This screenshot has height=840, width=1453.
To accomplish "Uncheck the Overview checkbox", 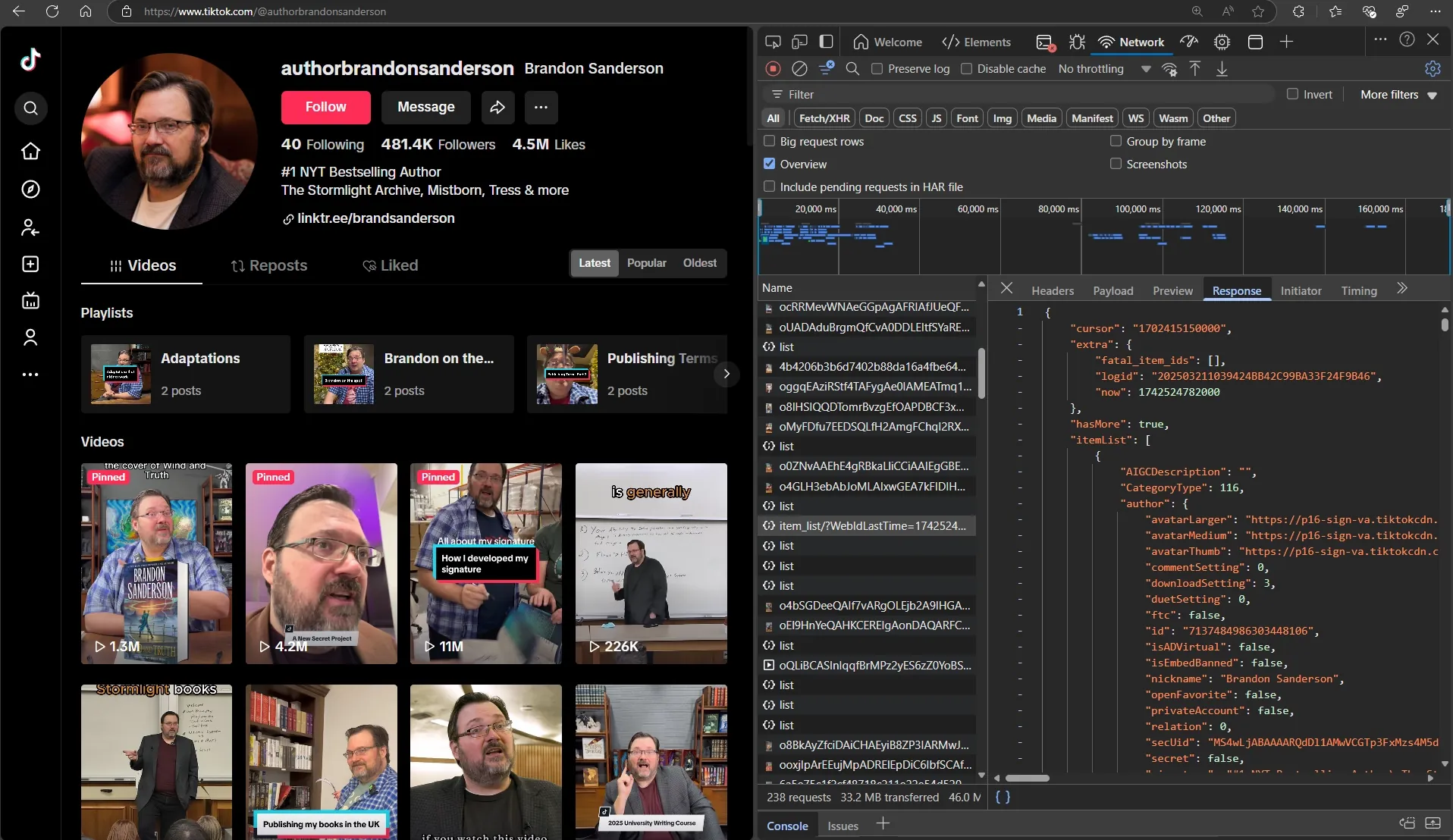I will pos(770,164).
